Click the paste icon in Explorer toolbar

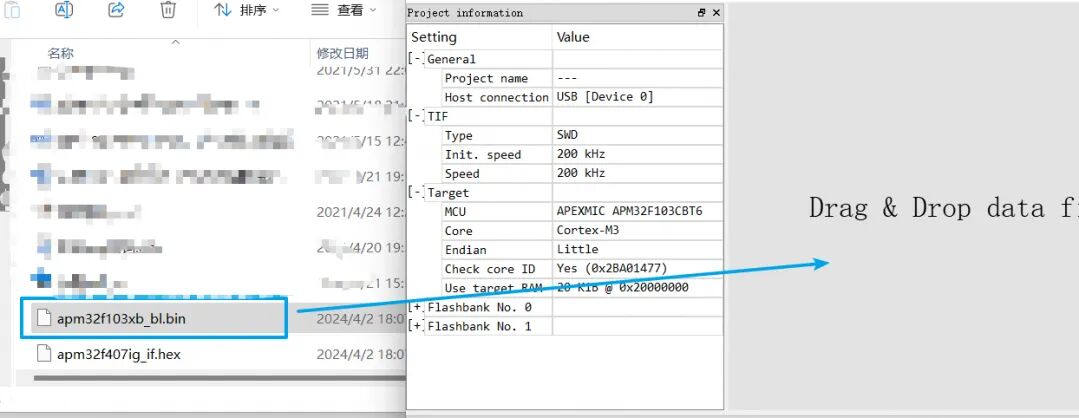pos(12,10)
